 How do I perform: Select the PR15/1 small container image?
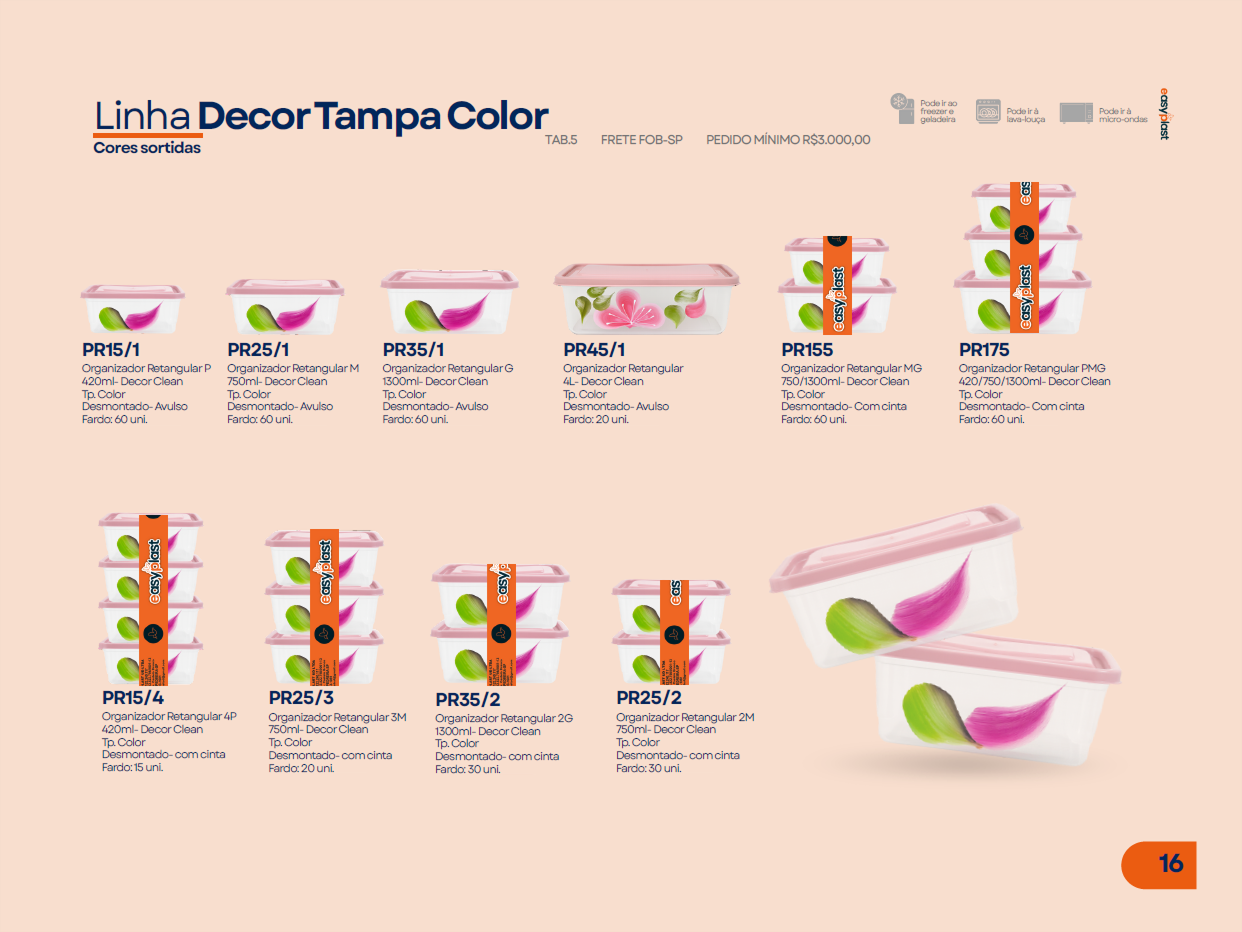pyautogui.click(x=132, y=309)
